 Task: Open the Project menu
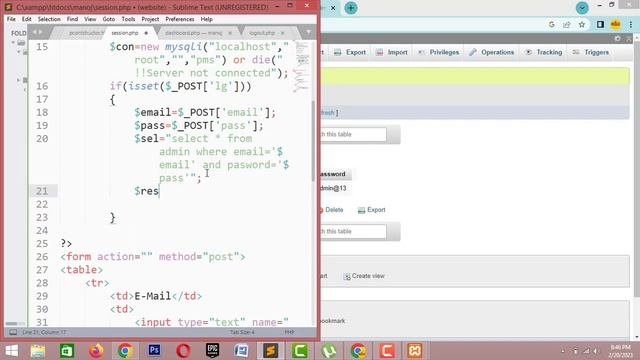150,19
